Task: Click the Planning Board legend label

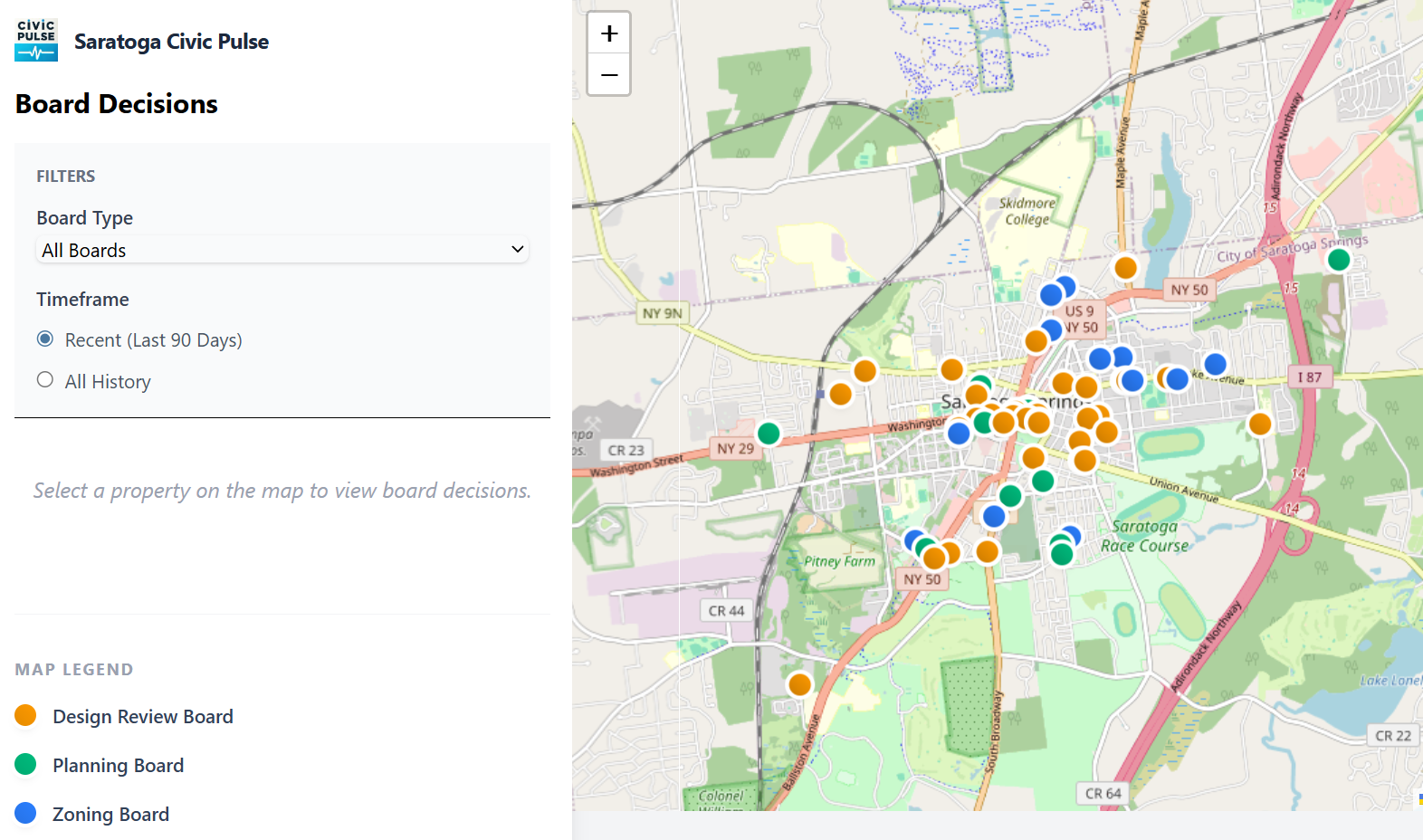Action: pyautogui.click(x=118, y=766)
